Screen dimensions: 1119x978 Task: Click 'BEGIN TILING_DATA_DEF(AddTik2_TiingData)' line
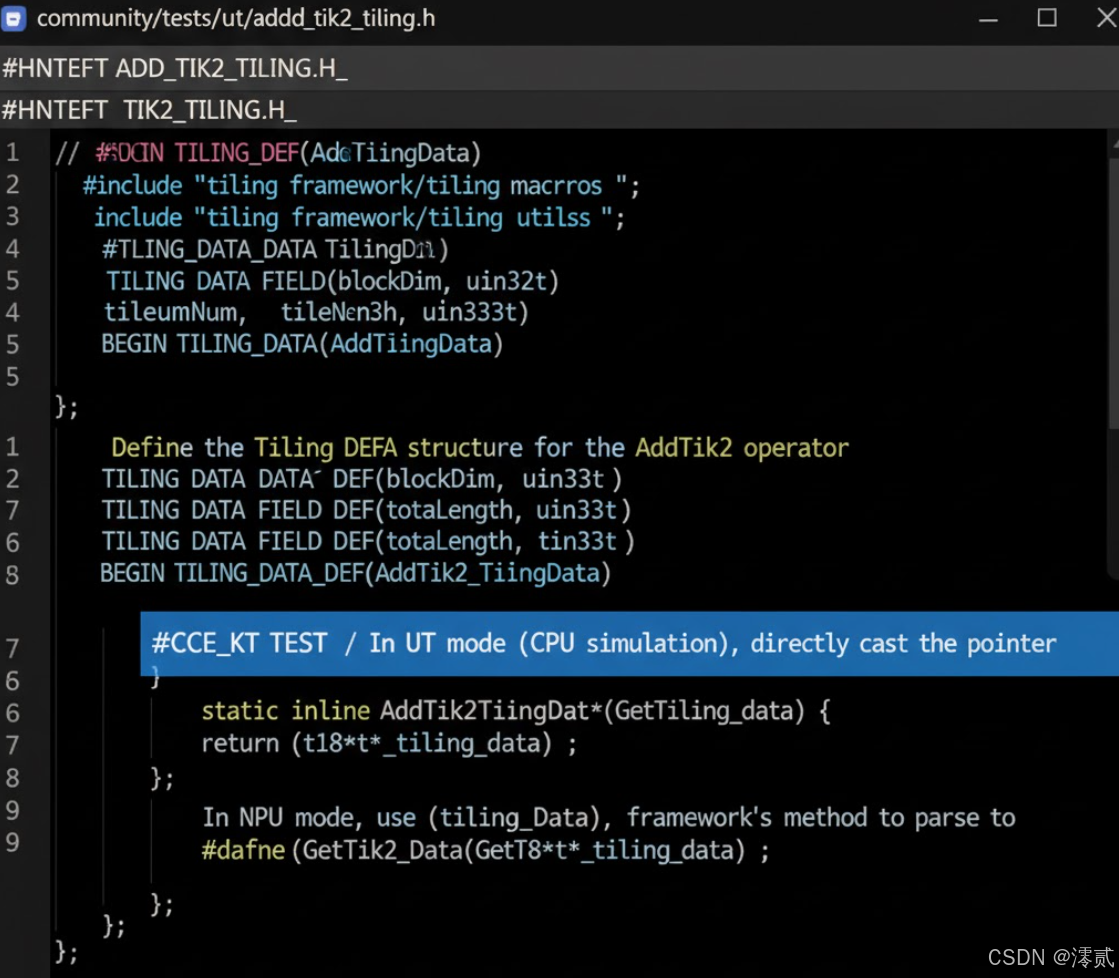click(355, 573)
